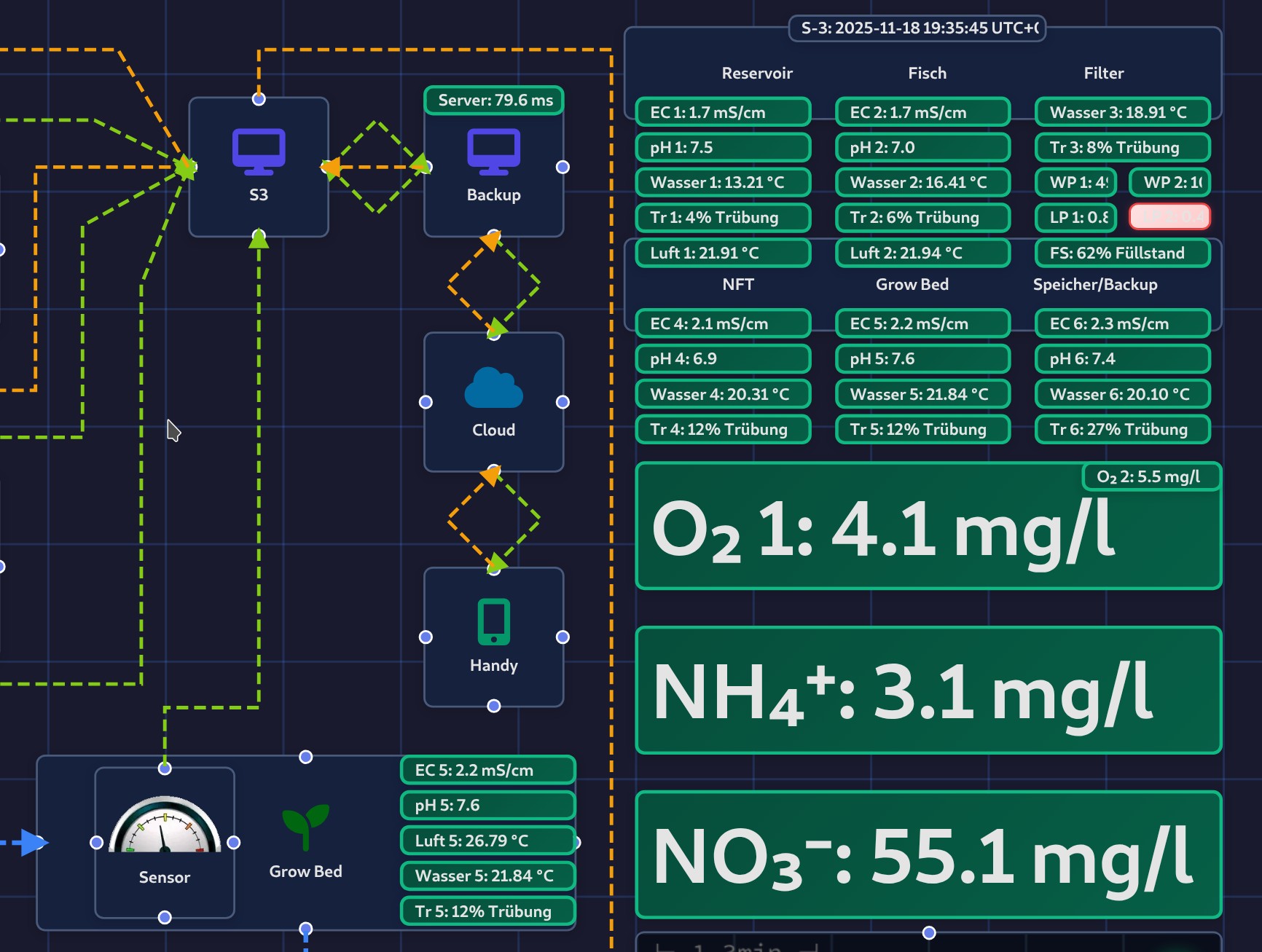
Task: Click the red LP 2 alarm badge
Action: (1169, 217)
